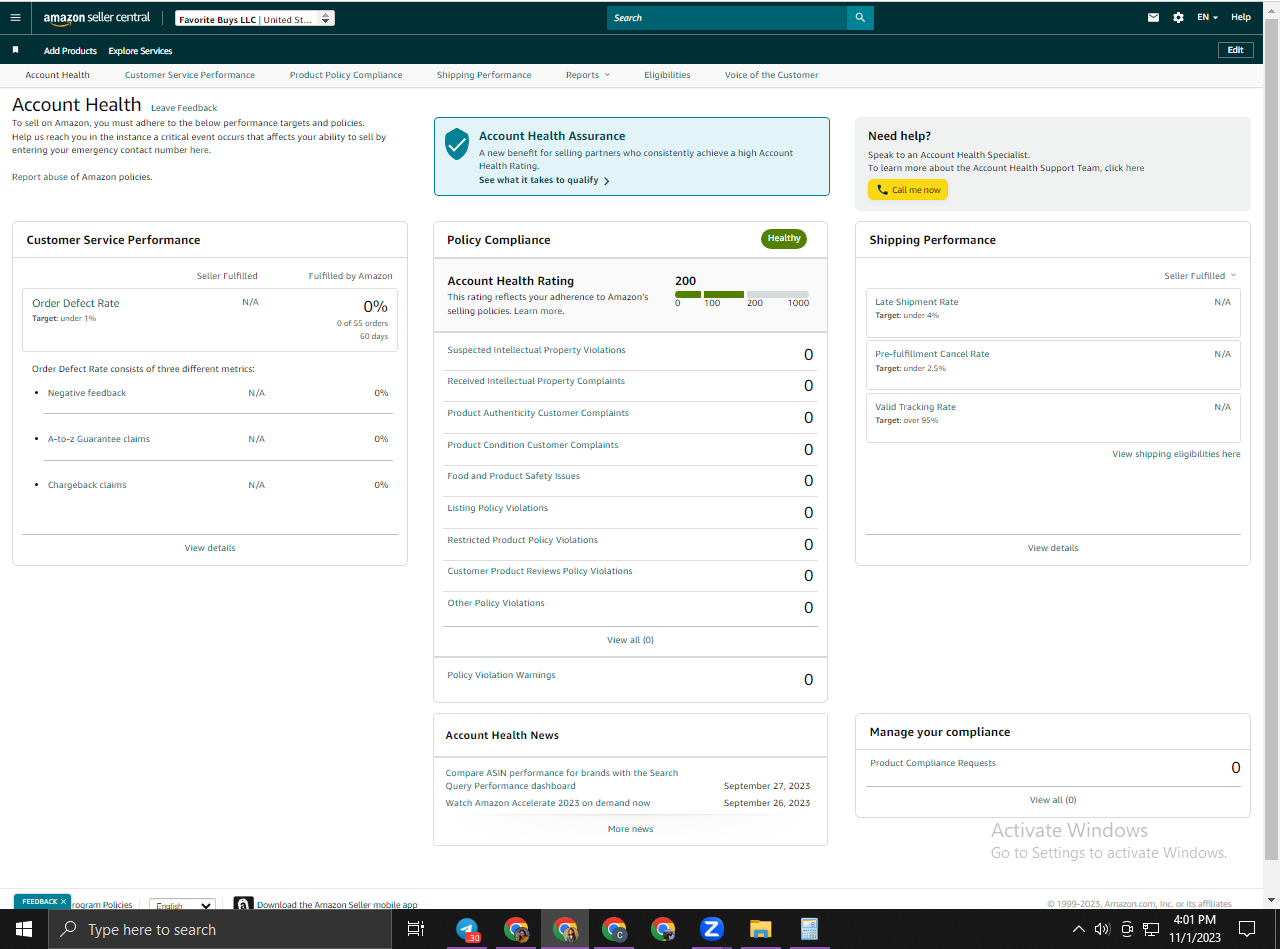The width and height of the screenshot is (1280, 949).
Task: Click the Account Health Assurance shield icon
Action: click(457, 144)
